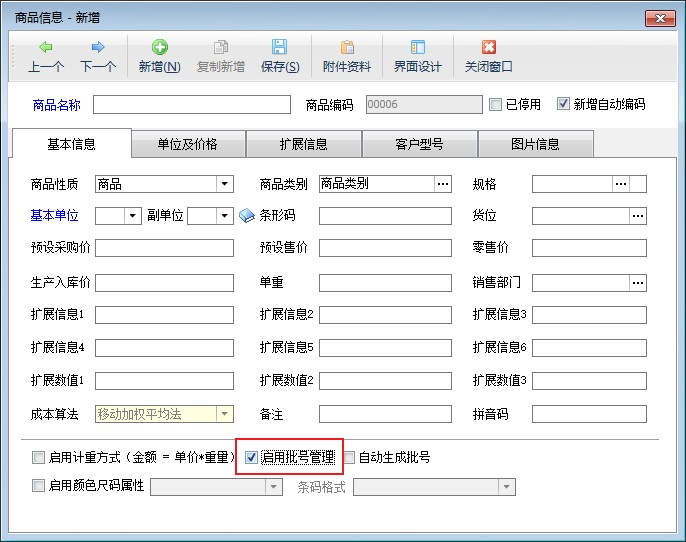This screenshot has height=542, width=686.
Task: Click the 新增(N) green plus icon
Action: (x=159, y=47)
